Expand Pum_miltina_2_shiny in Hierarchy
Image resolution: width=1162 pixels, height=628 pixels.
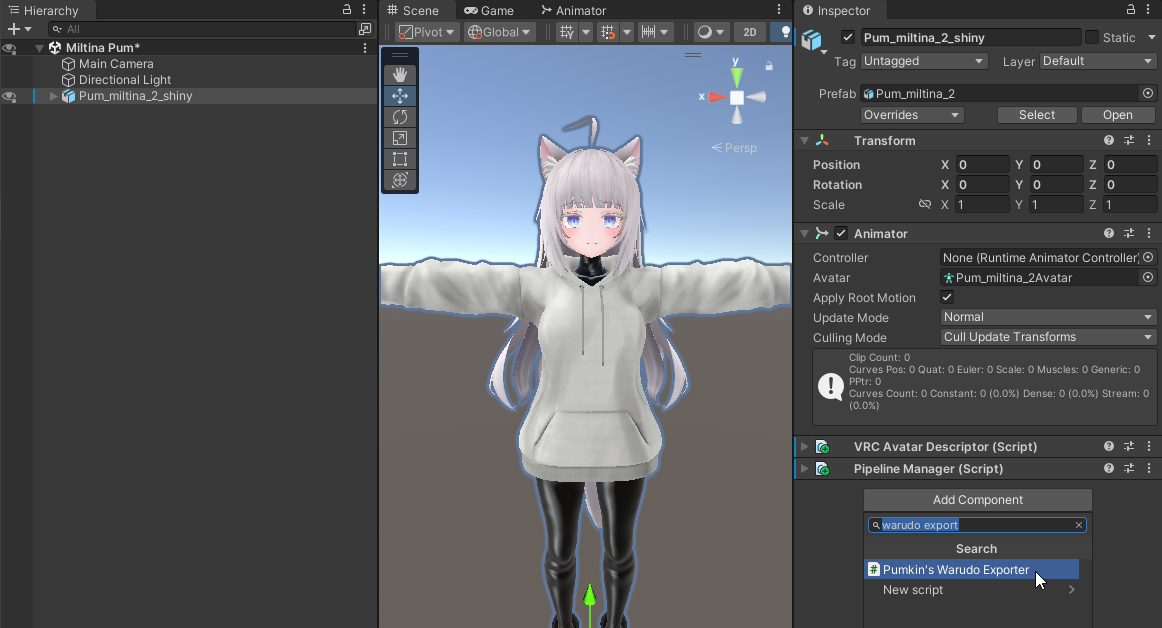[53, 96]
